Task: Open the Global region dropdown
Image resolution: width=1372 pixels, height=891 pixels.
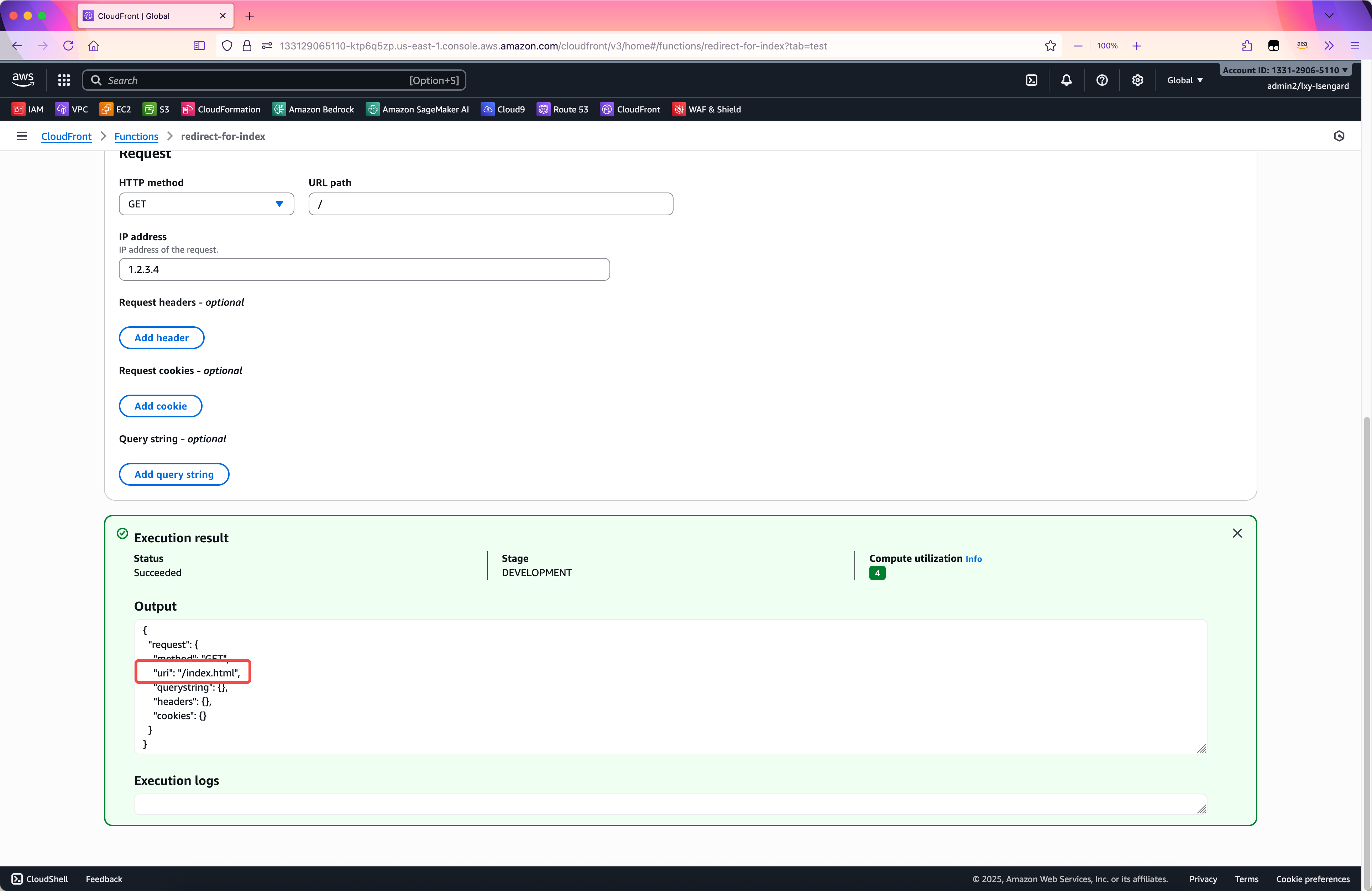Action: [1185, 80]
